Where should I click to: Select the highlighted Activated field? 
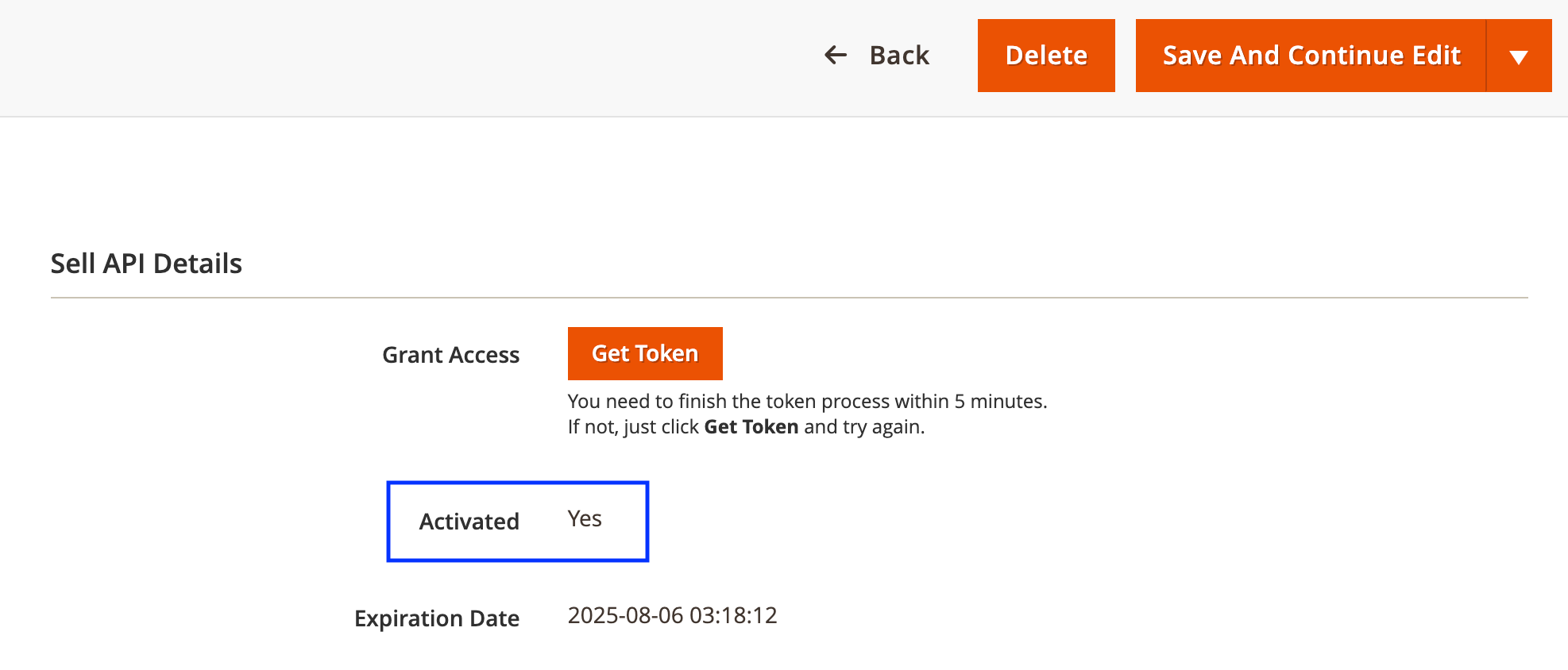(517, 521)
